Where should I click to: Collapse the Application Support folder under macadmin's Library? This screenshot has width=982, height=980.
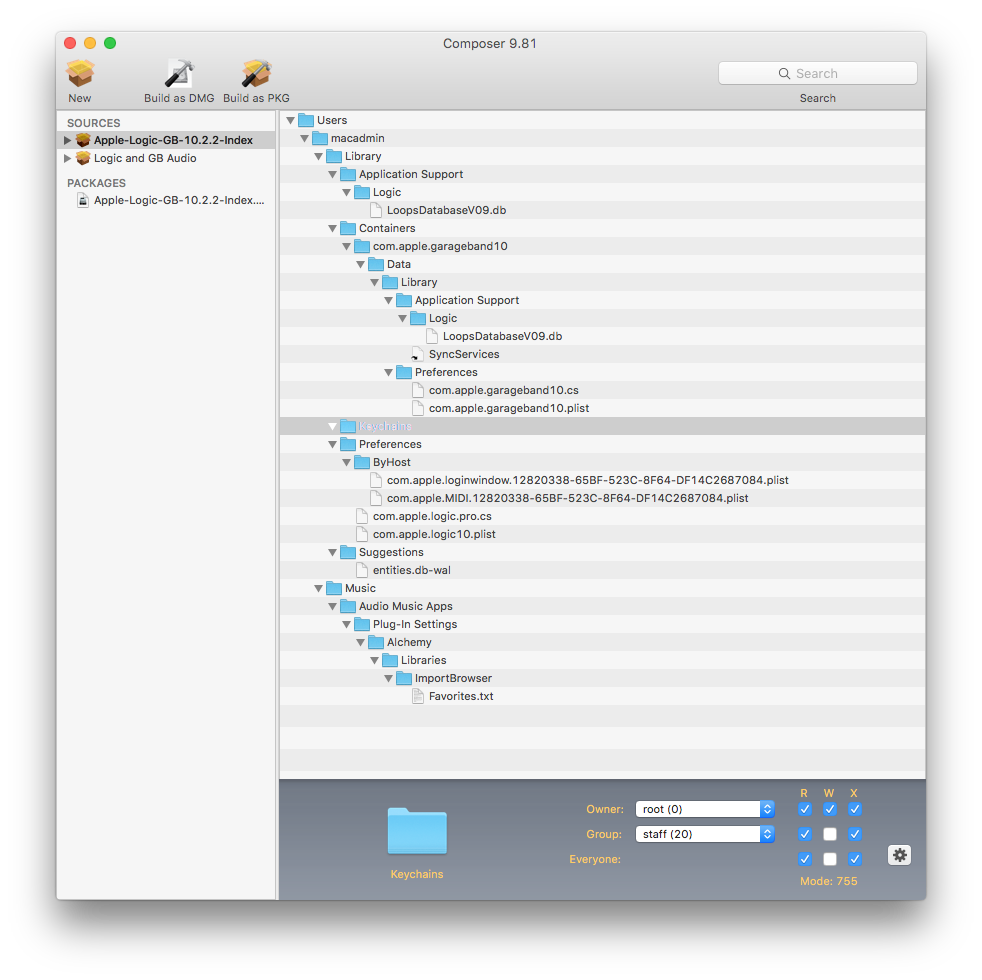click(x=333, y=175)
